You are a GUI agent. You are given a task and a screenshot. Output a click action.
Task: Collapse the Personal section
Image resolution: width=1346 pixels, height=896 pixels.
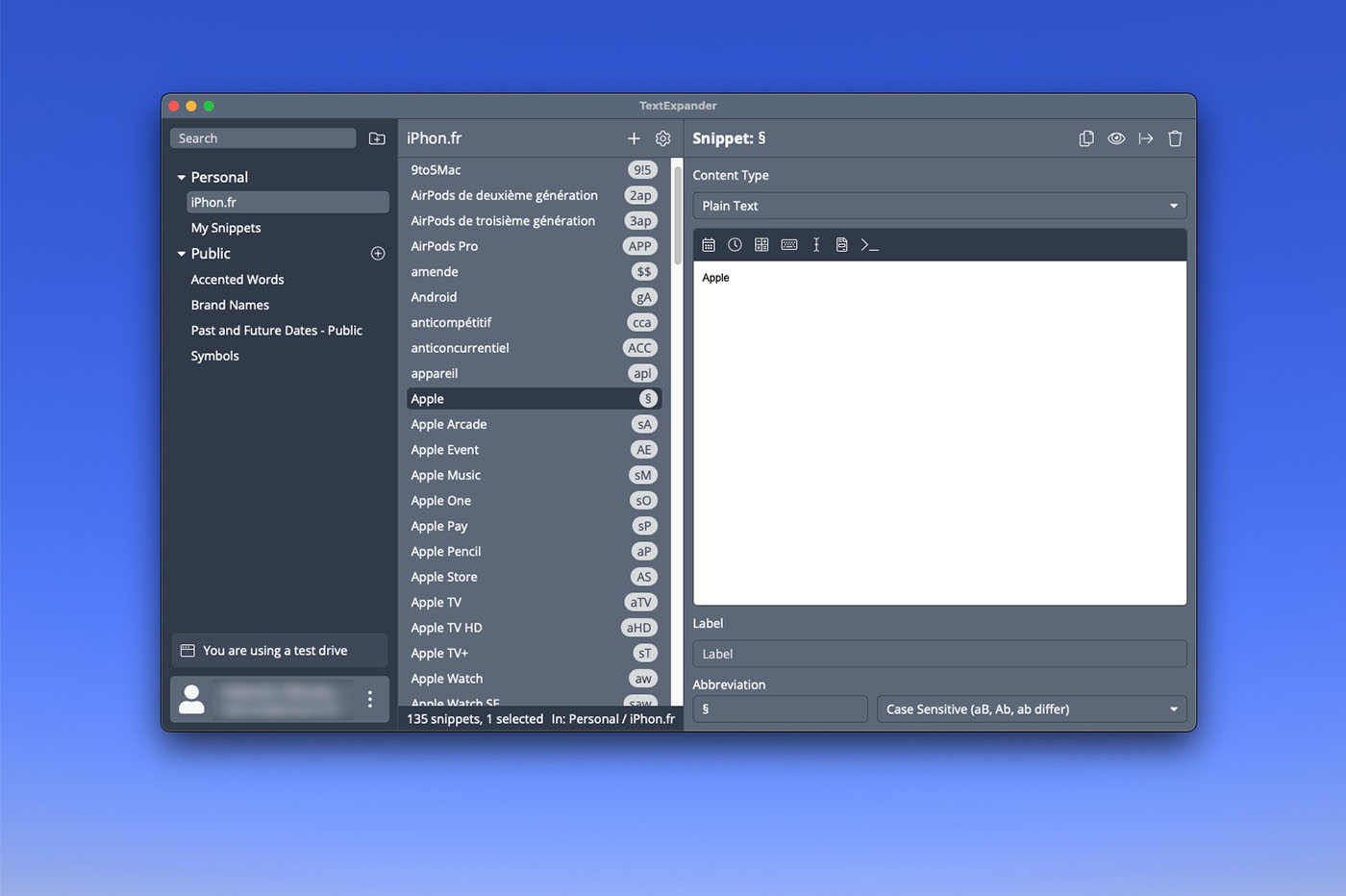point(181,177)
